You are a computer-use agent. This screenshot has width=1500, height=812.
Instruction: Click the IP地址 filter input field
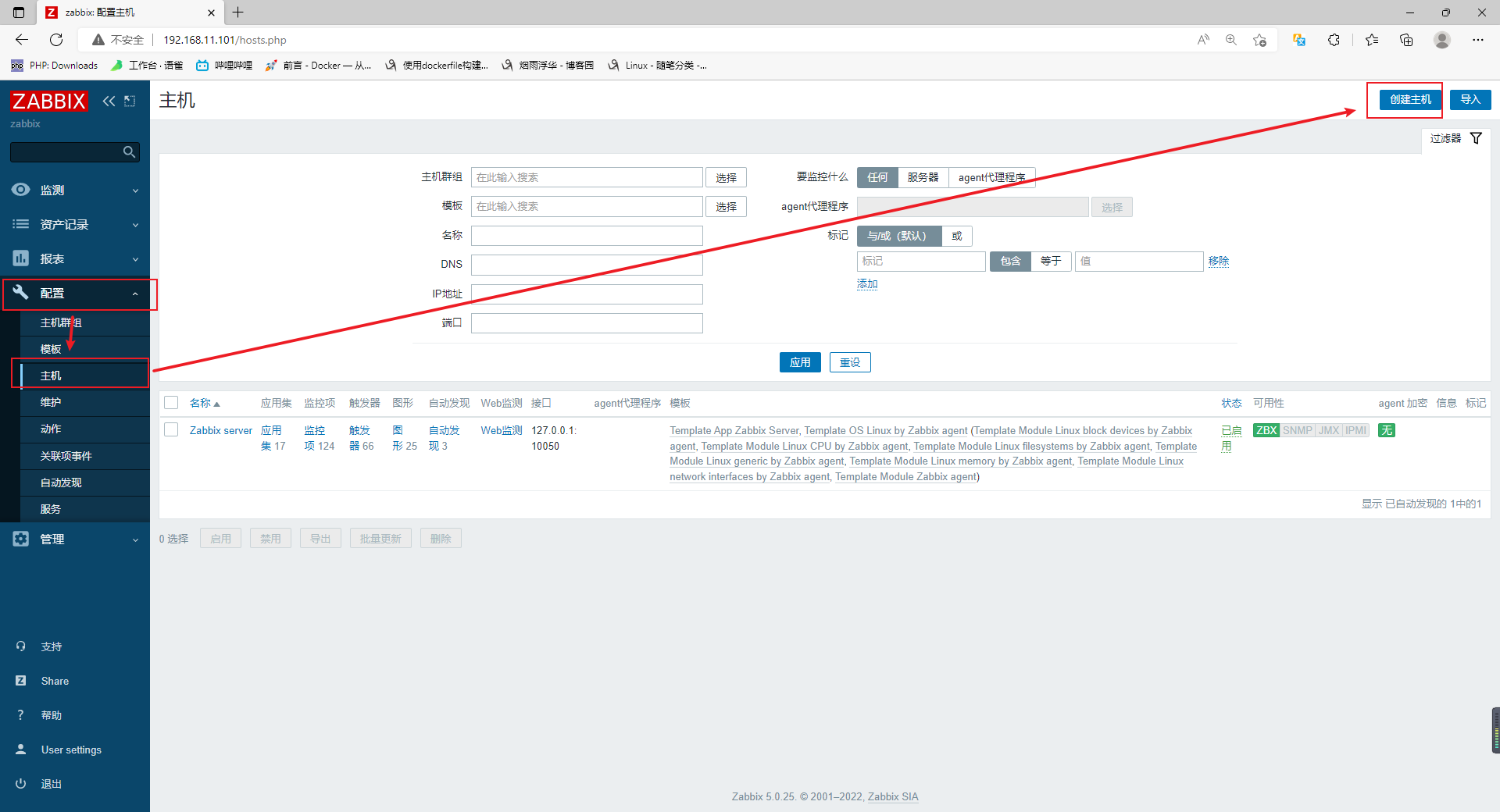[x=587, y=294]
